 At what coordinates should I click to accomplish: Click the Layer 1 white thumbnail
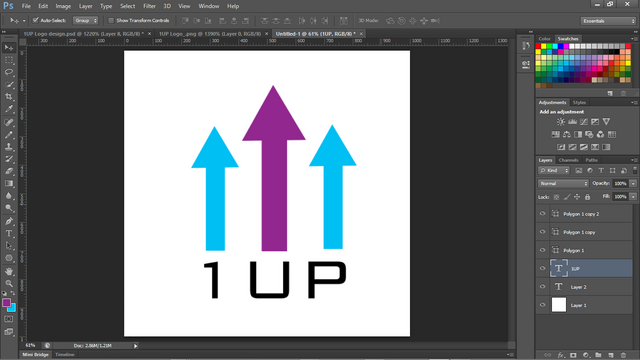click(559, 305)
